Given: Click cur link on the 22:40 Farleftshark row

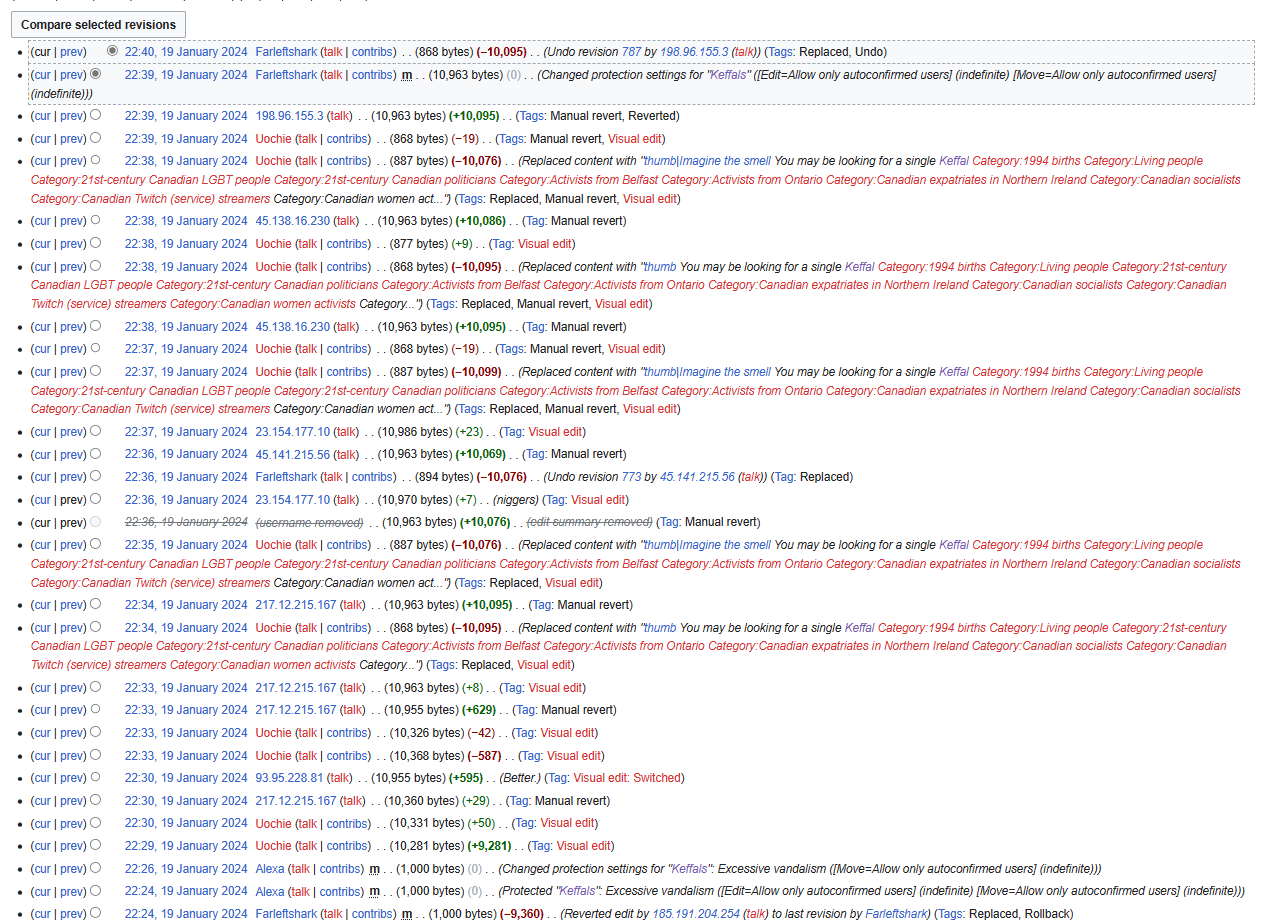Looking at the screenshot, I should click(41, 52).
